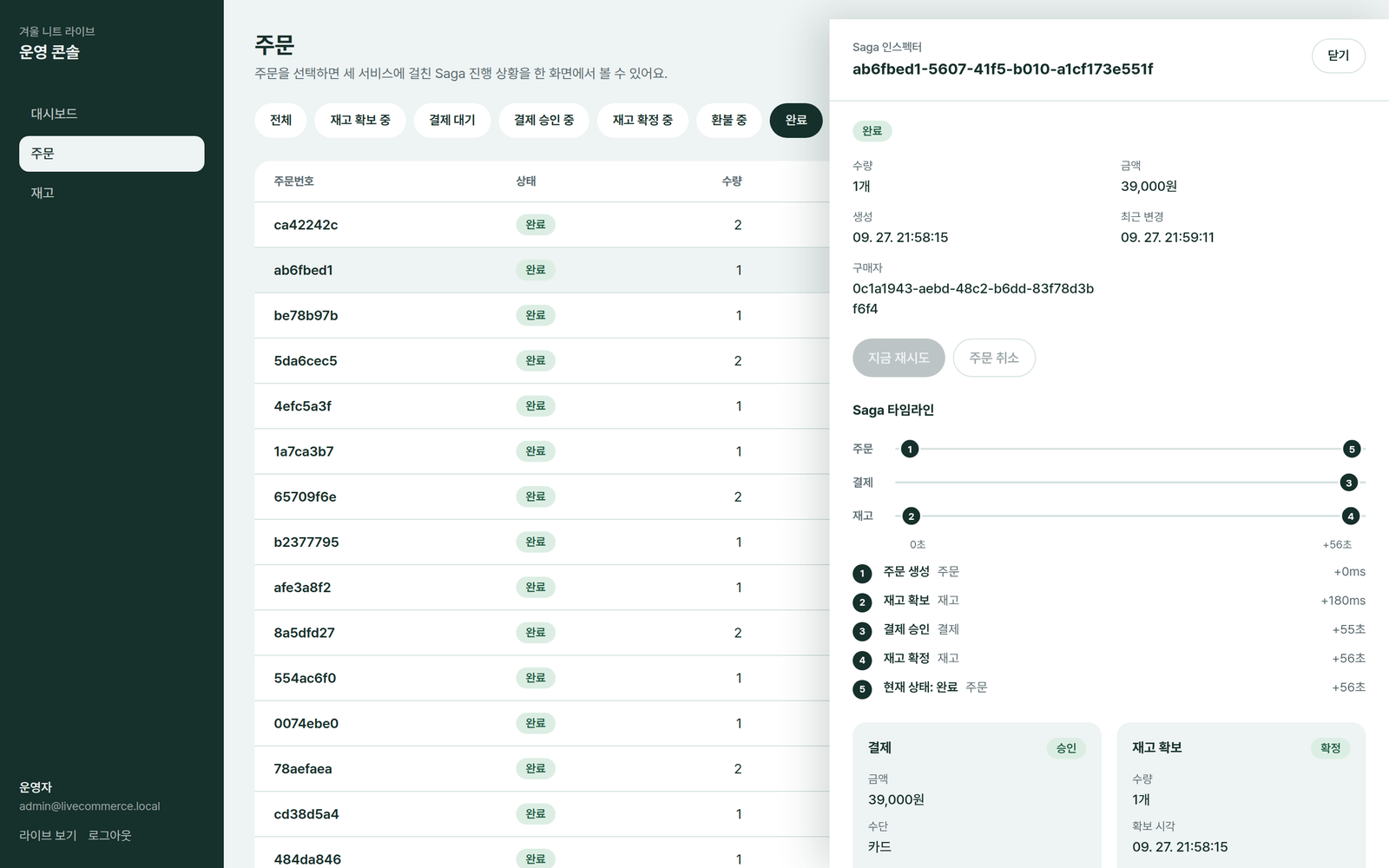Filter orders by 전체
Viewport: 1389px width, 868px height.
point(280,120)
